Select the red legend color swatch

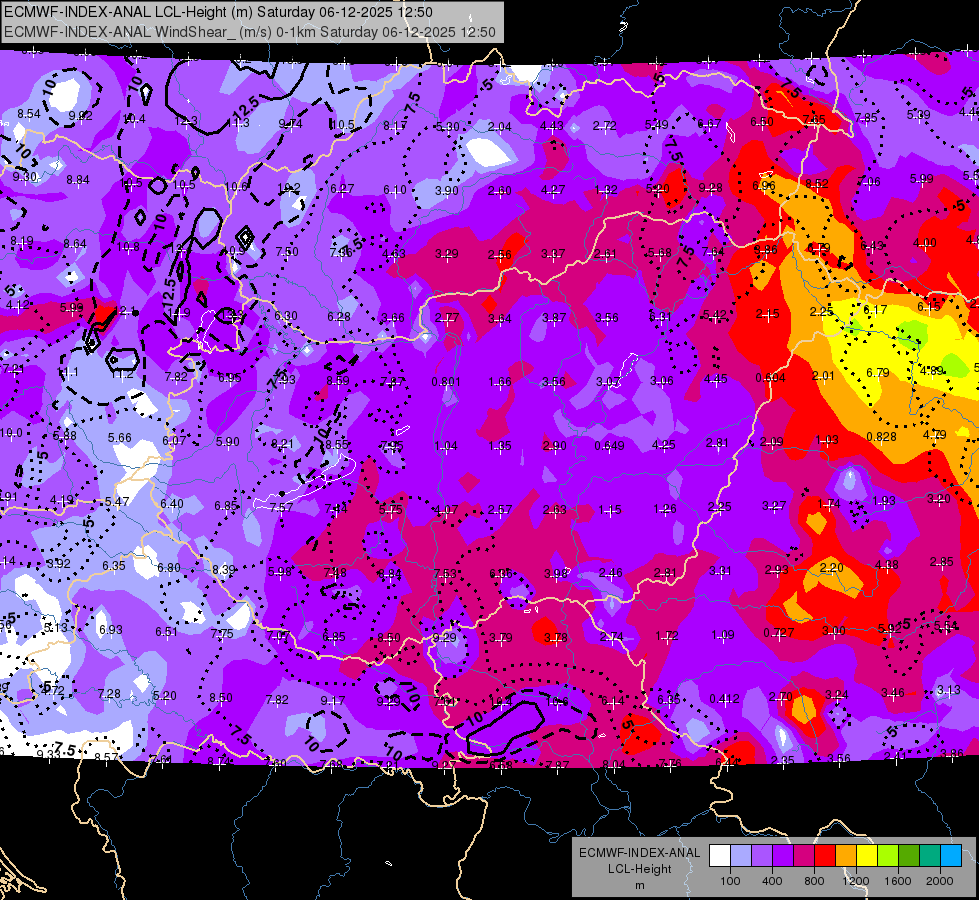tap(825, 856)
